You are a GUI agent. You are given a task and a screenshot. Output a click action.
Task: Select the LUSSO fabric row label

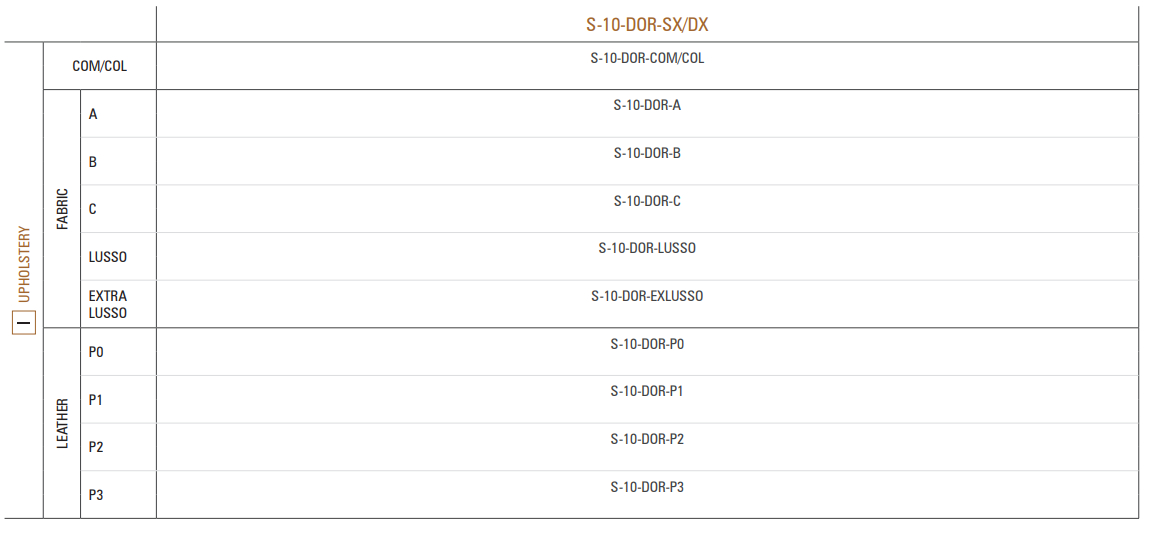coord(108,257)
